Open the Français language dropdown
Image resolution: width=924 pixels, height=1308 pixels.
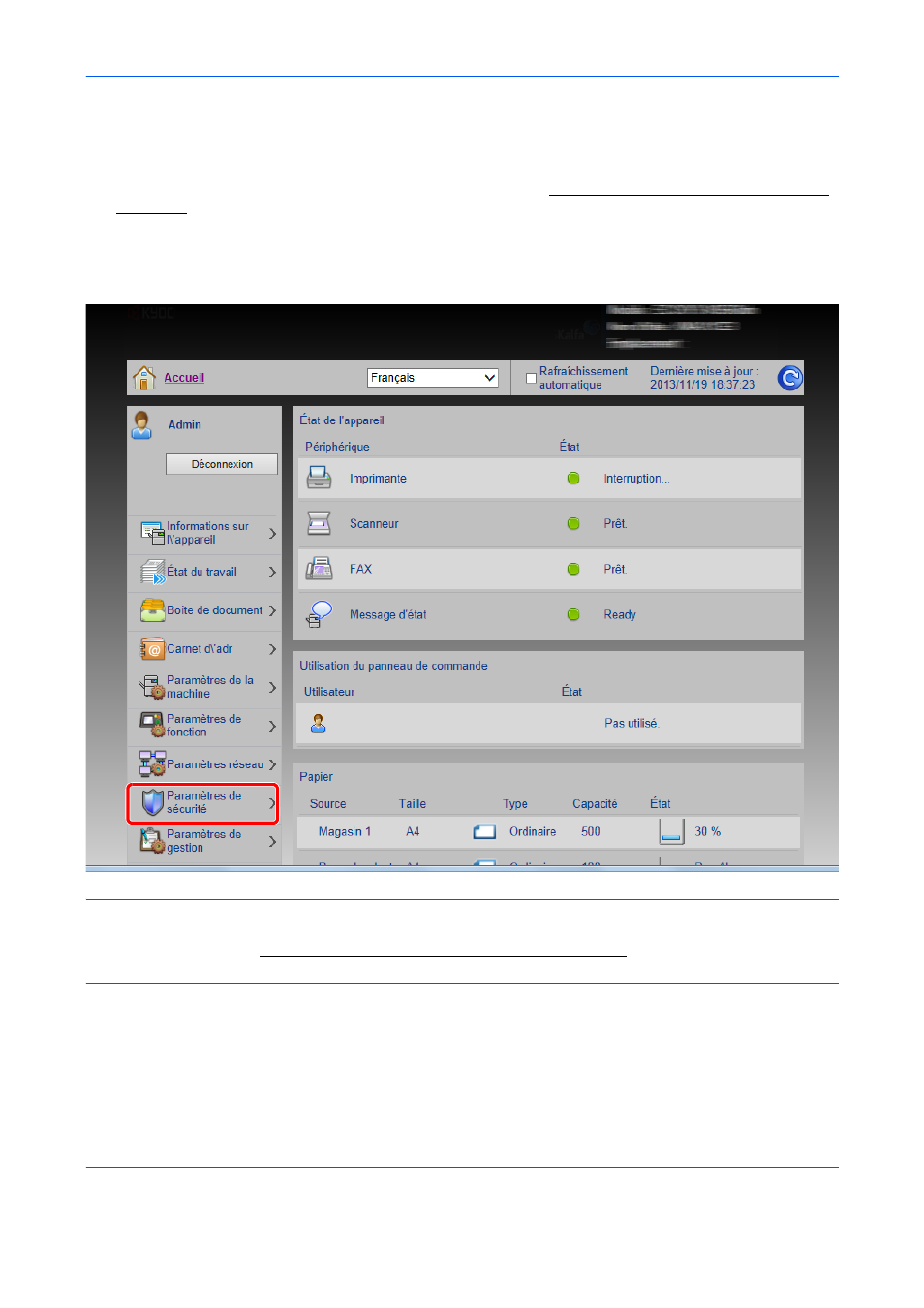(433, 378)
